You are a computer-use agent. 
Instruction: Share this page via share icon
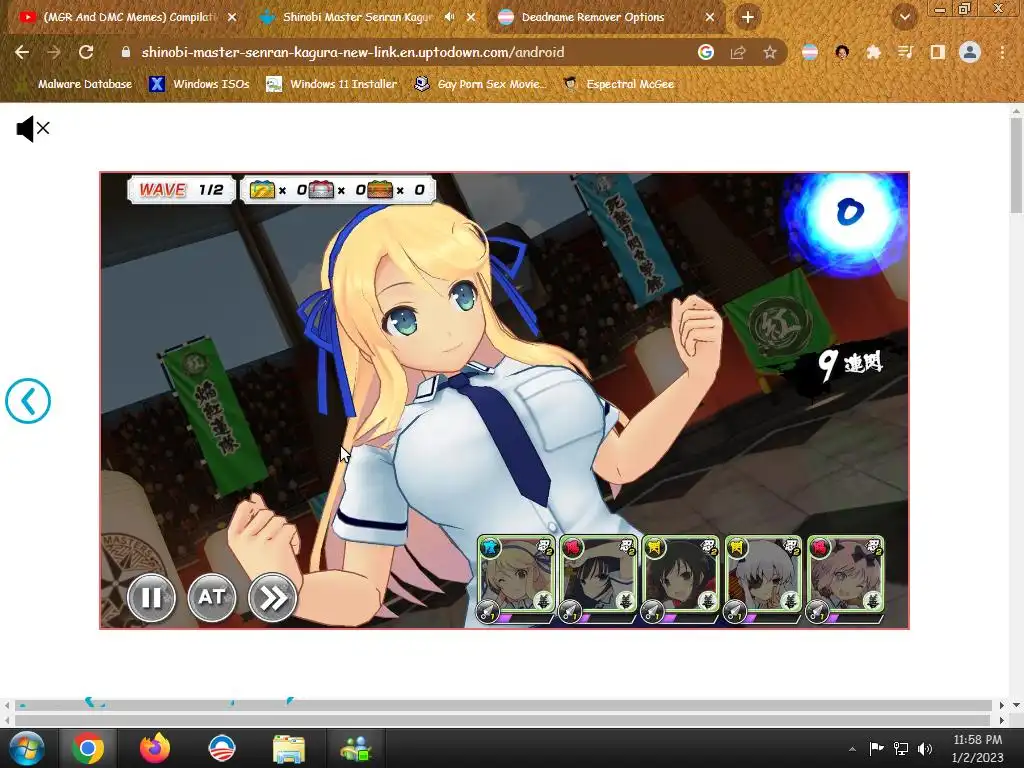coord(738,52)
